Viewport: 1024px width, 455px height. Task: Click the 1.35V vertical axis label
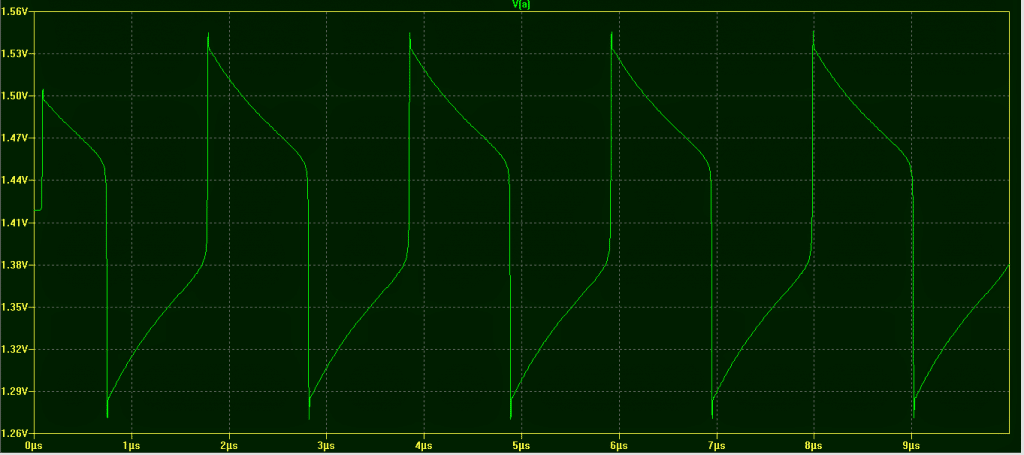pyautogui.click(x=16, y=307)
